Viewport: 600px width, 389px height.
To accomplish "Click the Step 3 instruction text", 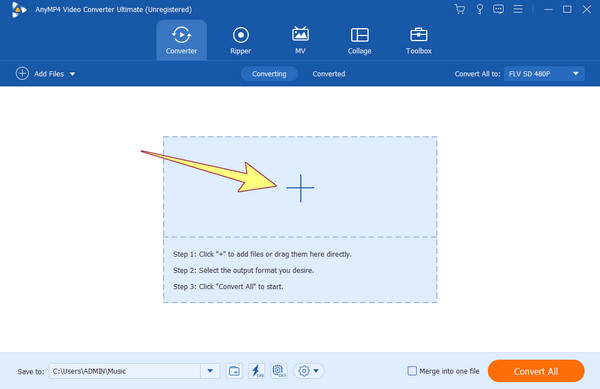I will tap(228, 286).
